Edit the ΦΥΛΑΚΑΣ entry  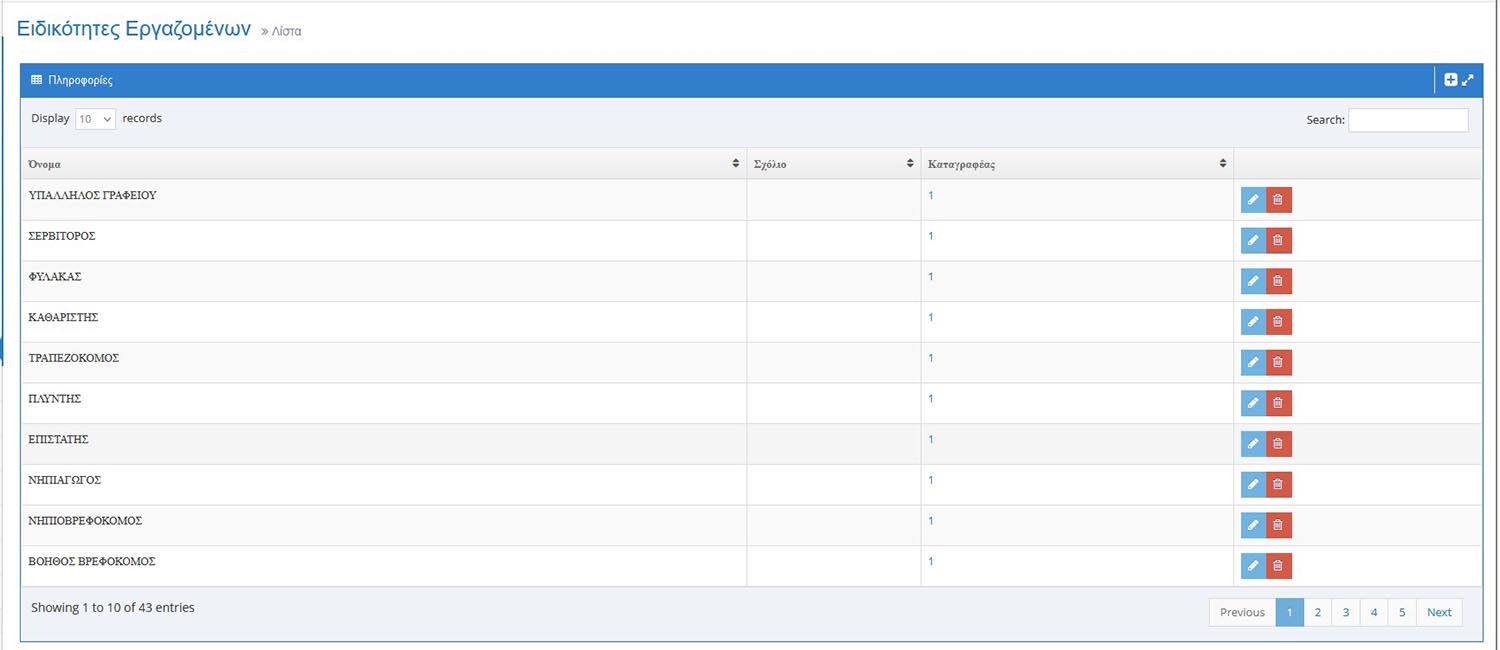click(1253, 281)
